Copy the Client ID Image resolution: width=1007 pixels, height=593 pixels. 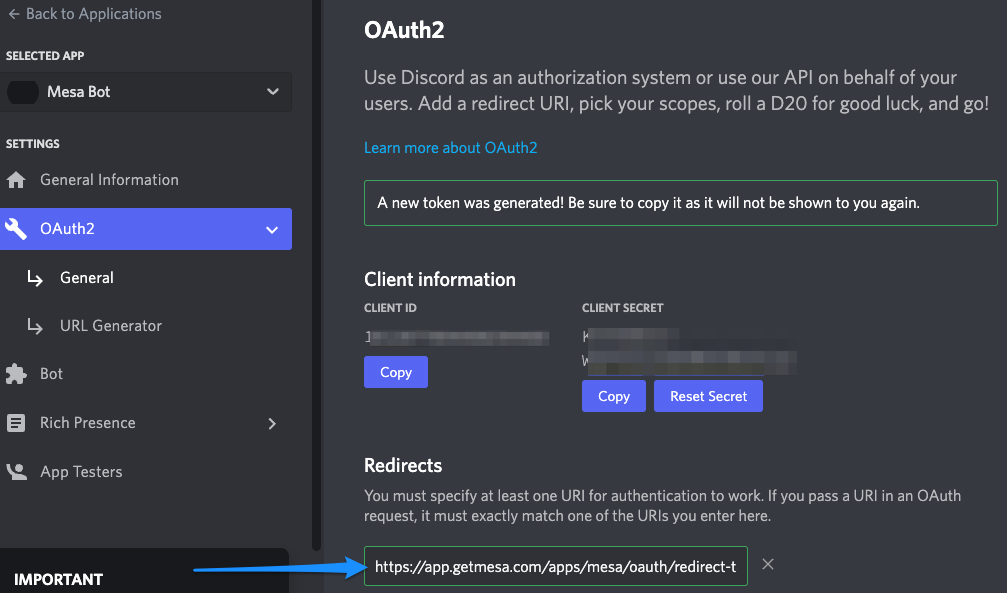pyautogui.click(x=396, y=372)
